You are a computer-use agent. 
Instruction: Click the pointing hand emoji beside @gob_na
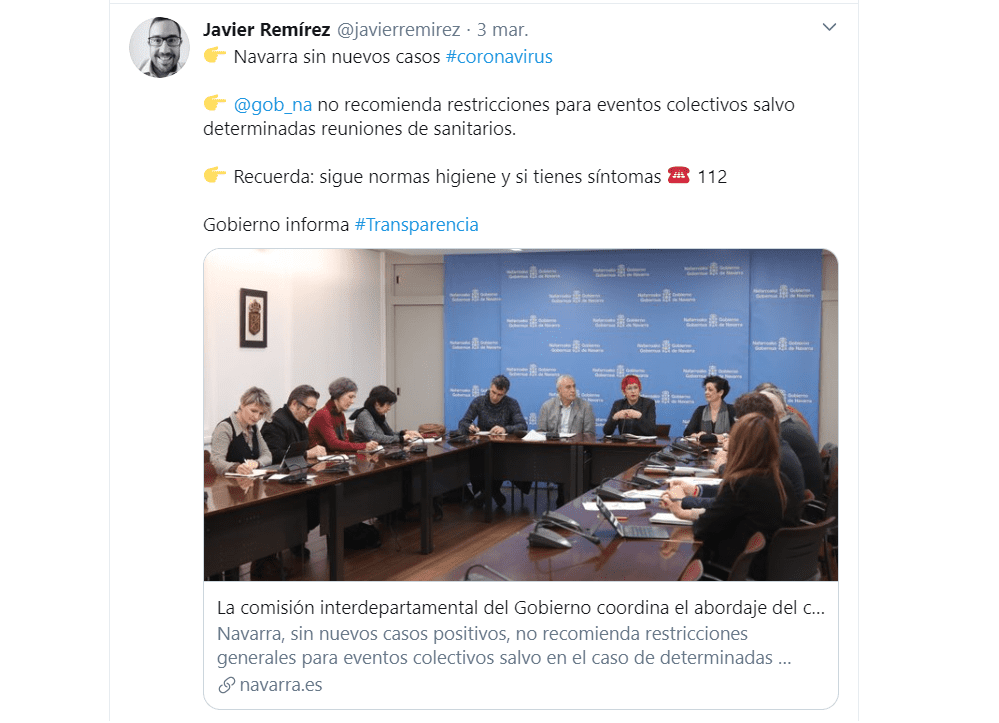(x=215, y=103)
